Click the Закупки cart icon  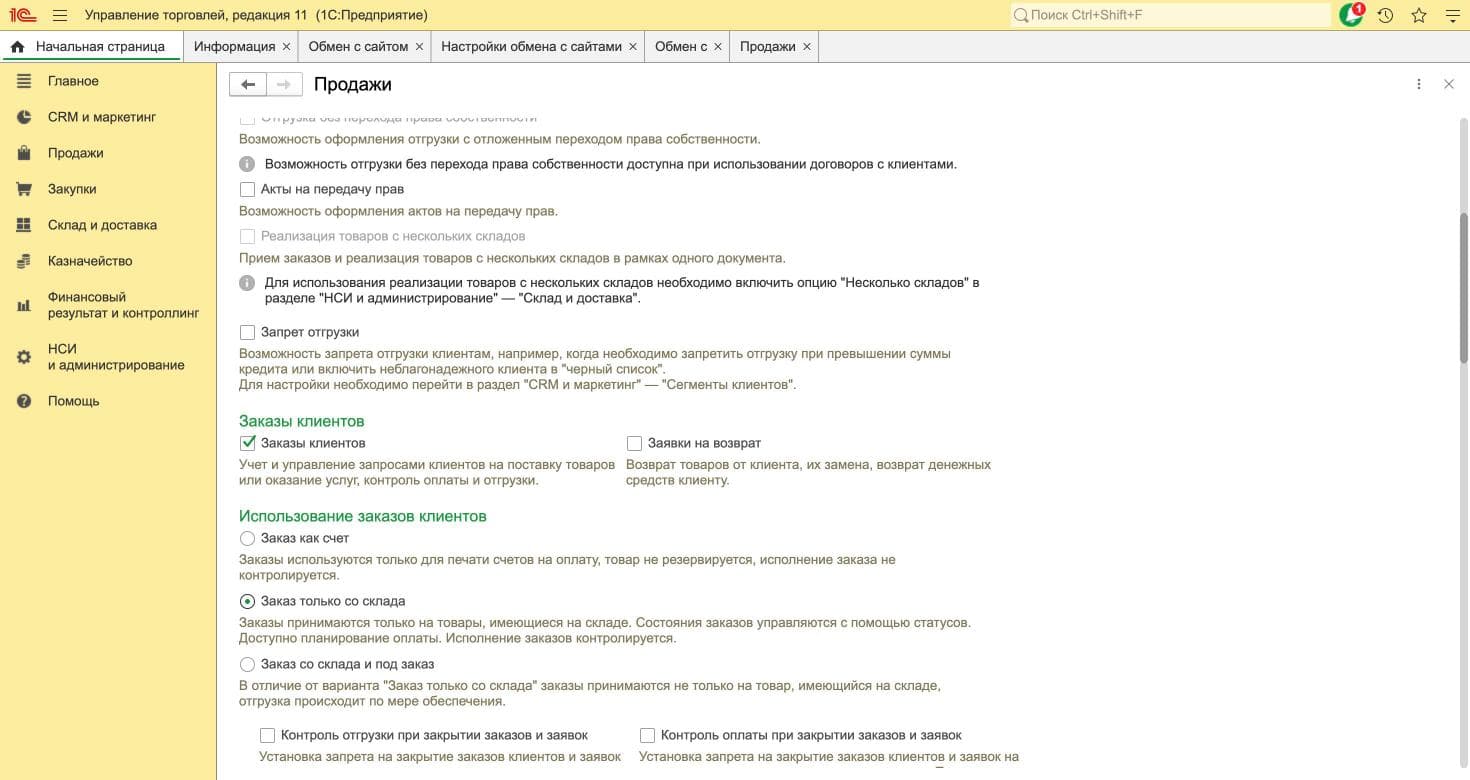tap(24, 189)
